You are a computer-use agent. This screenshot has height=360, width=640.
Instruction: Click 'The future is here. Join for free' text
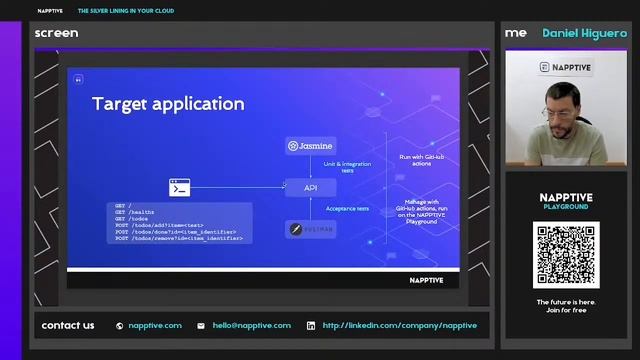[566, 306]
